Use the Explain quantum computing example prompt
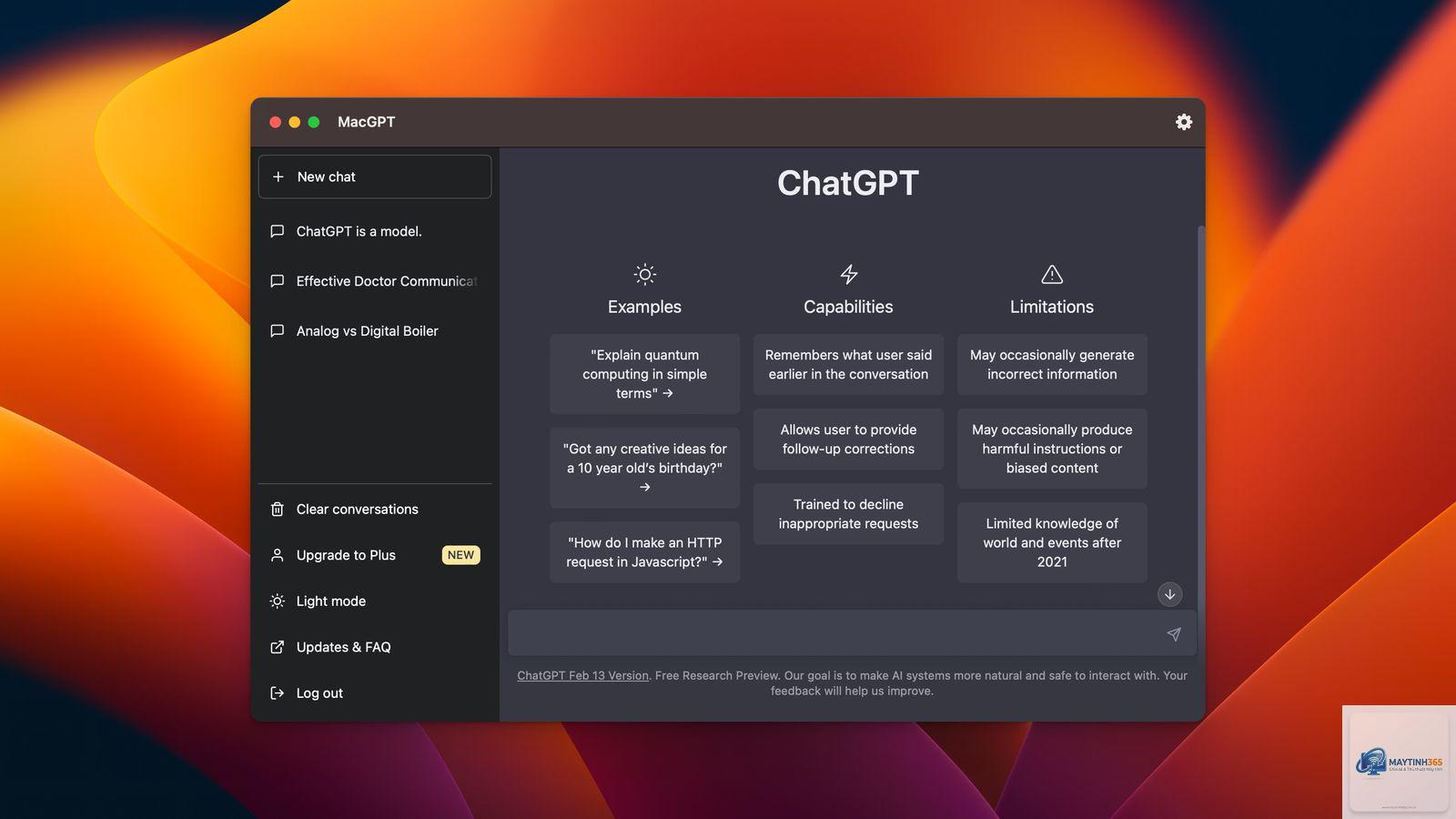The width and height of the screenshot is (1456, 819). pos(644,374)
